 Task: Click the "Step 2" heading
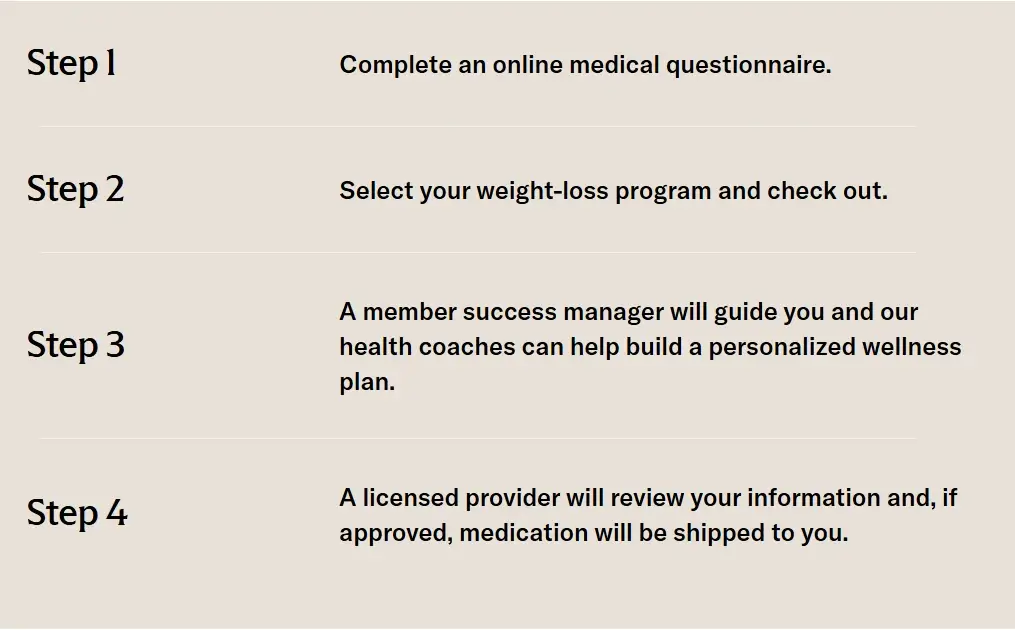(x=76, y=190)
